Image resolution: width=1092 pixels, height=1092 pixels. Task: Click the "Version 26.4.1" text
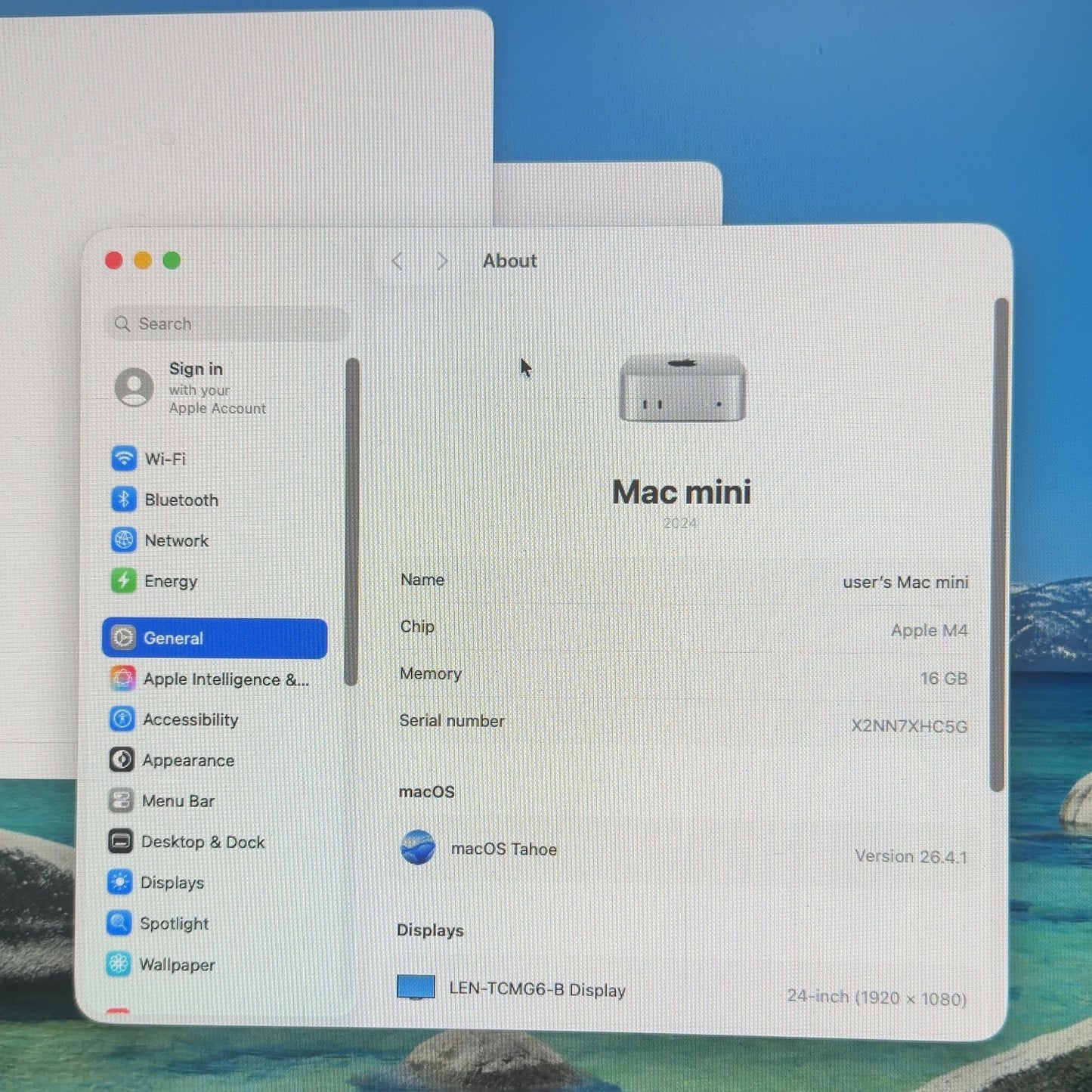click(x=911, y=856)
